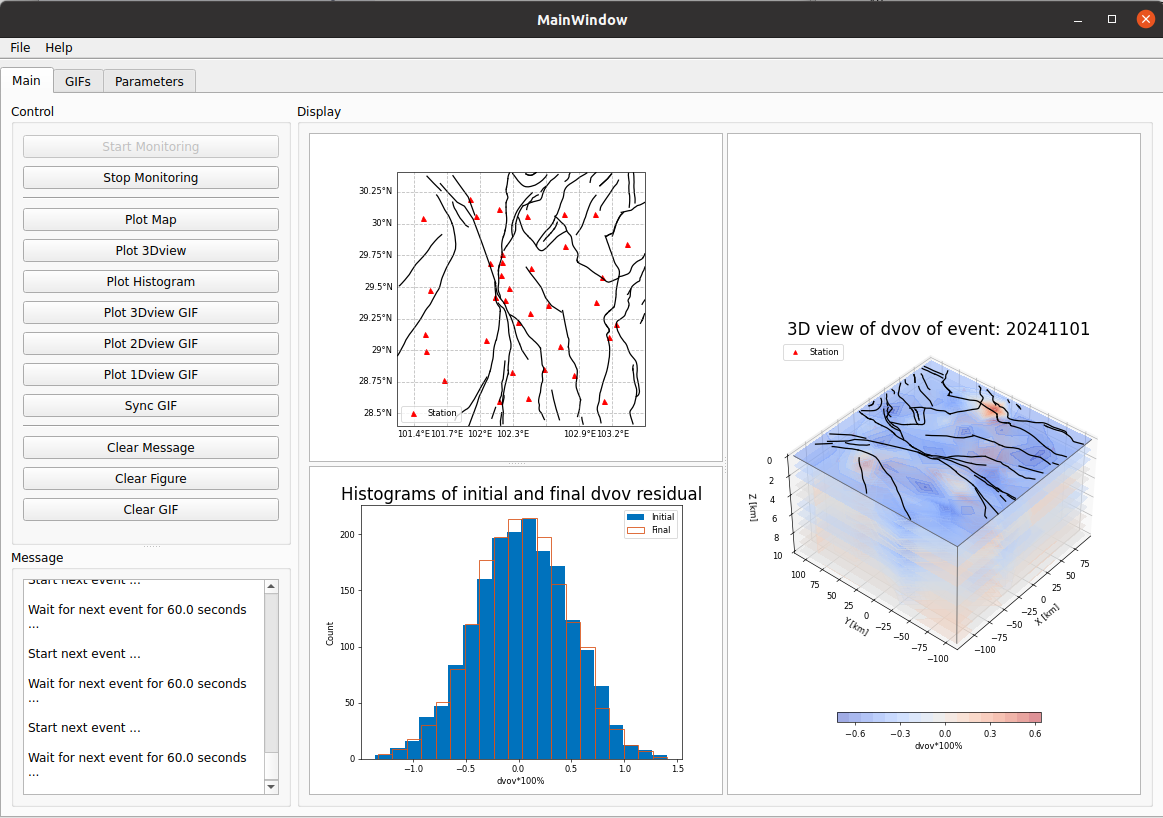Generate the Plot 3Dview GIF
The width and height of the screenshot is (1163, 818).
pos(151,313)
